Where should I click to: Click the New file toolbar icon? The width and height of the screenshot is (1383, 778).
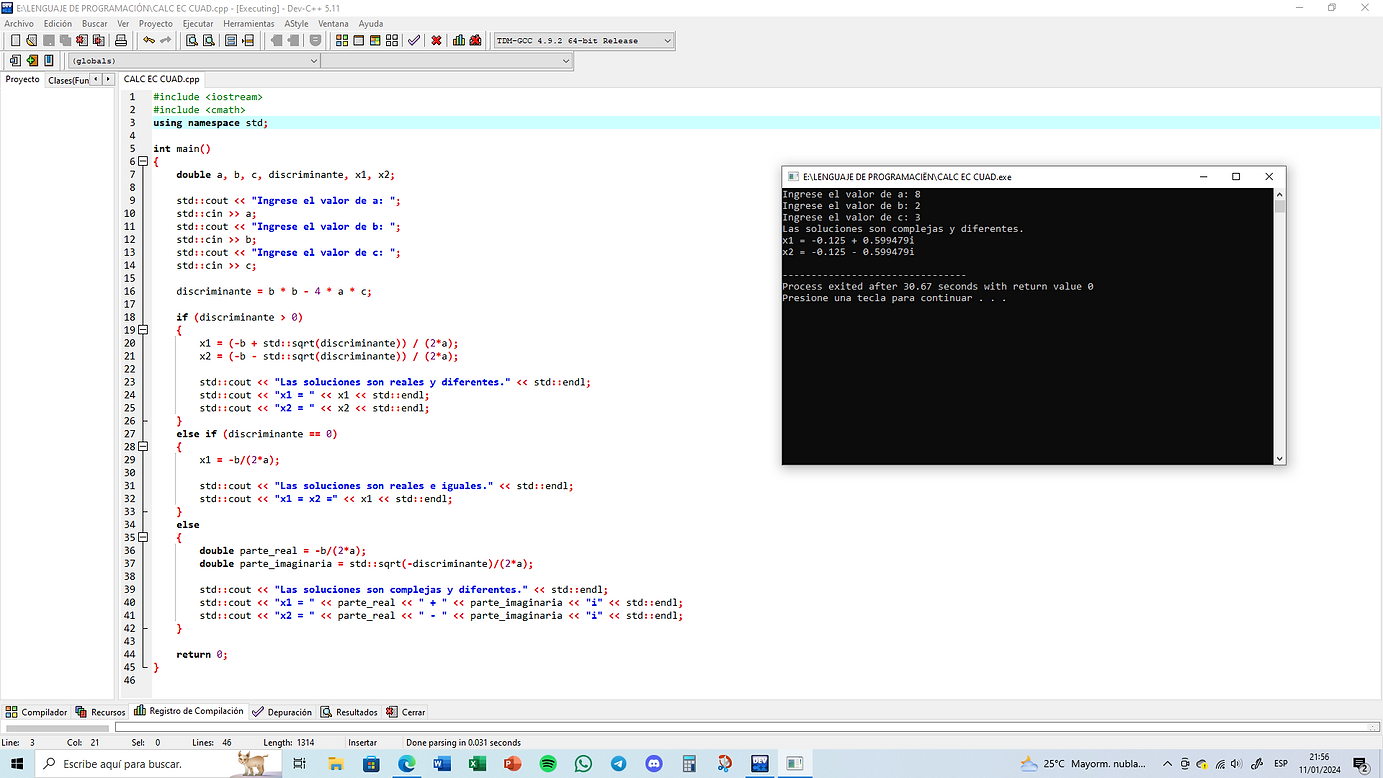tap(15, 40)
